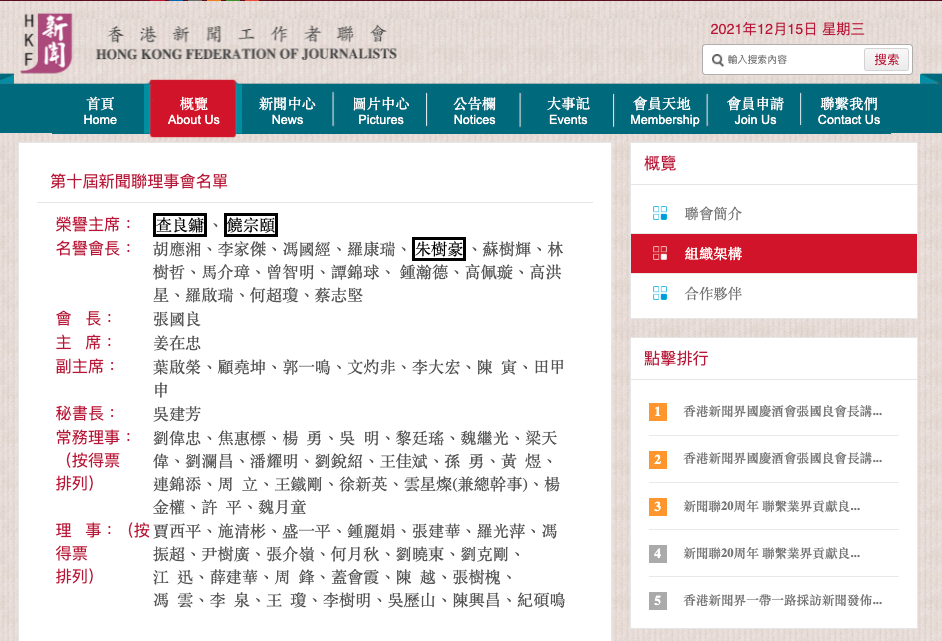Go to the 首頁 Home page
This screenshot has width=942, height=641.
point(100,111)
